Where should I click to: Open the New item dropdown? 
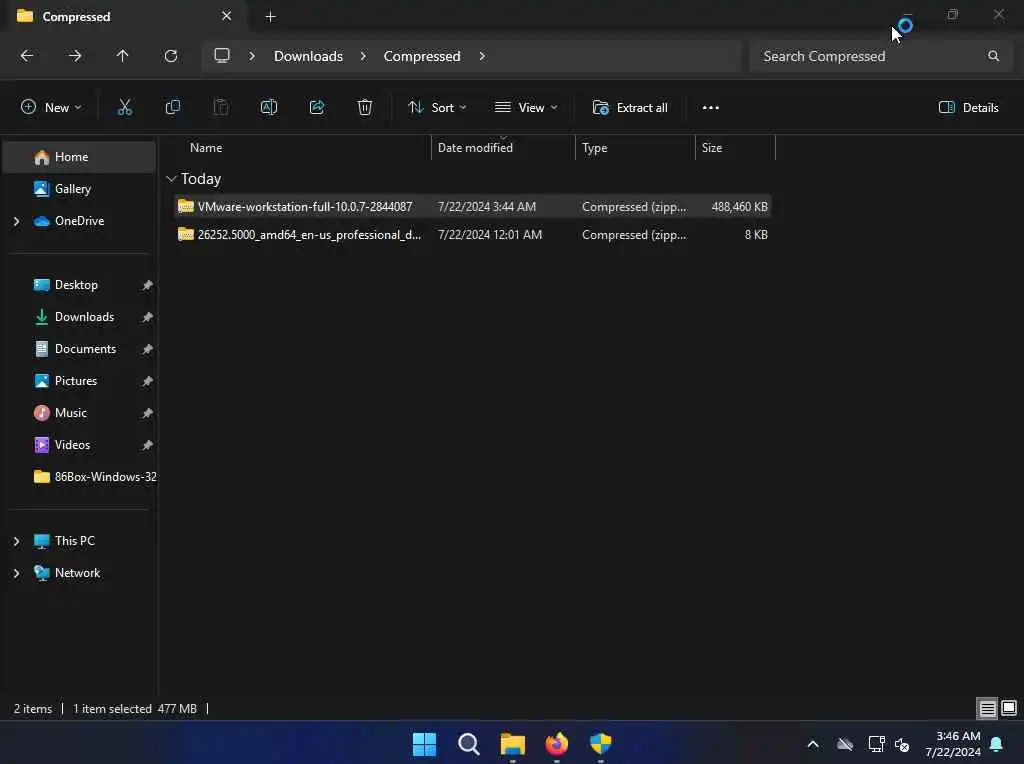pos(52,108)
